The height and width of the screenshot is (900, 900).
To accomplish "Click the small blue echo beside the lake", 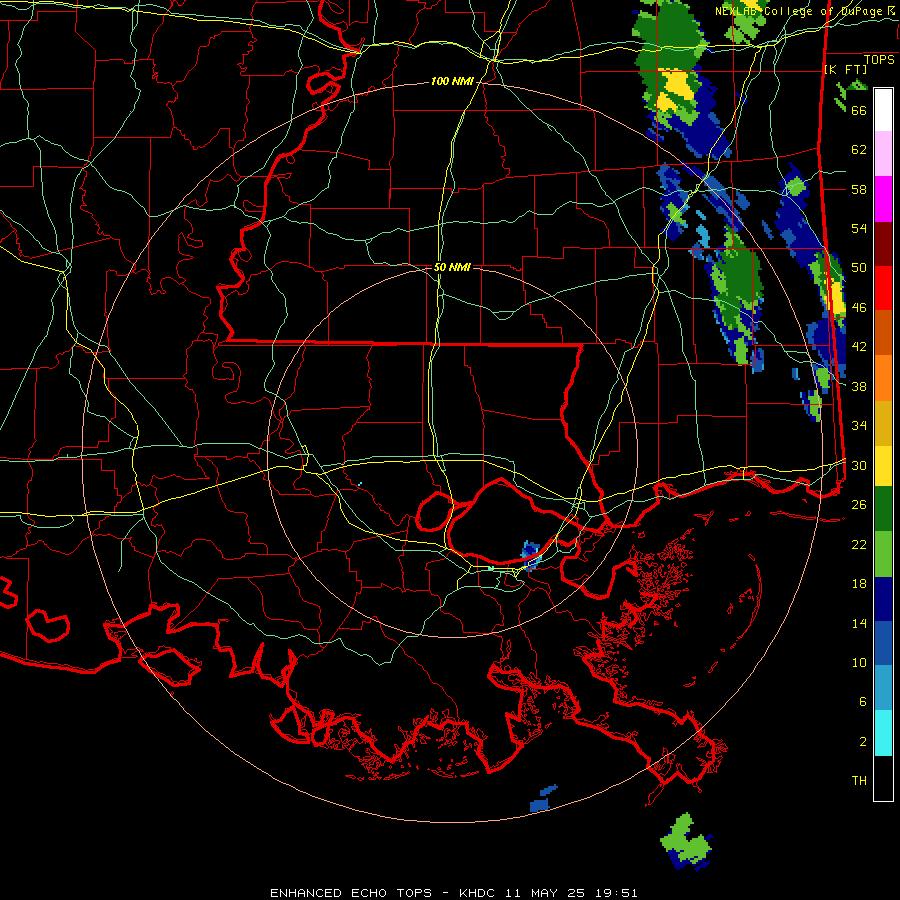I will [x=530, y=554].
